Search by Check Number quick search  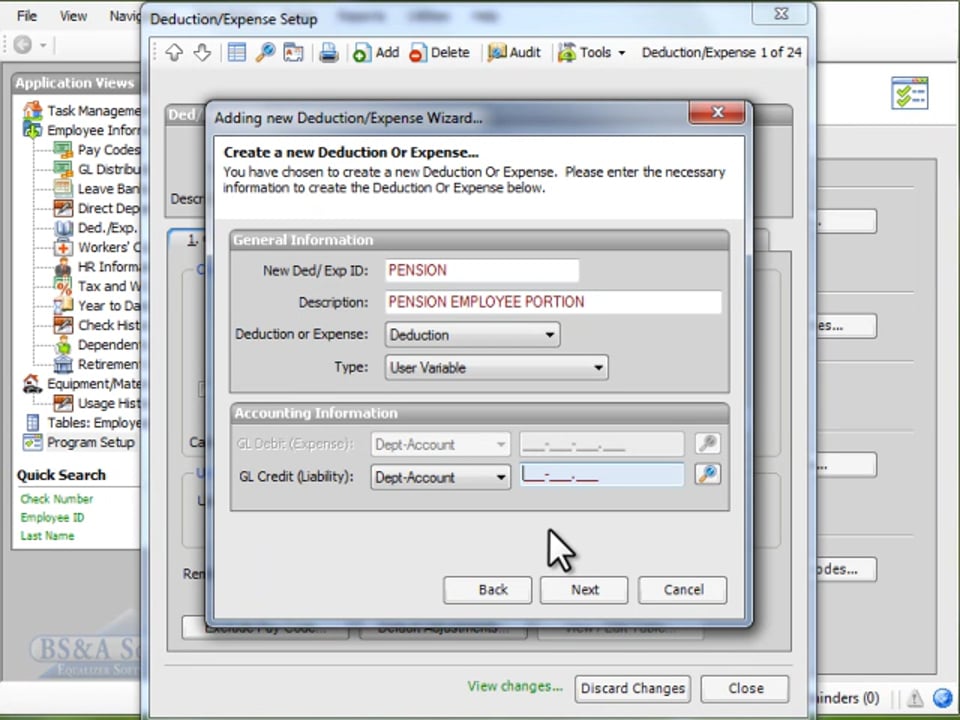(56, 499)
